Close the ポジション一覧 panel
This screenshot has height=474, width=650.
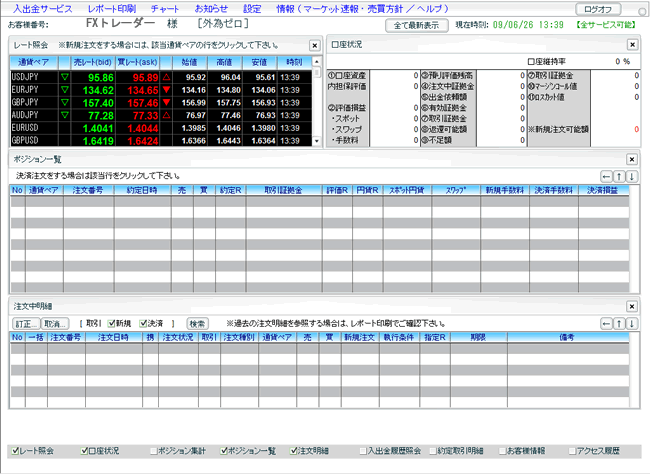coord(631,159)
